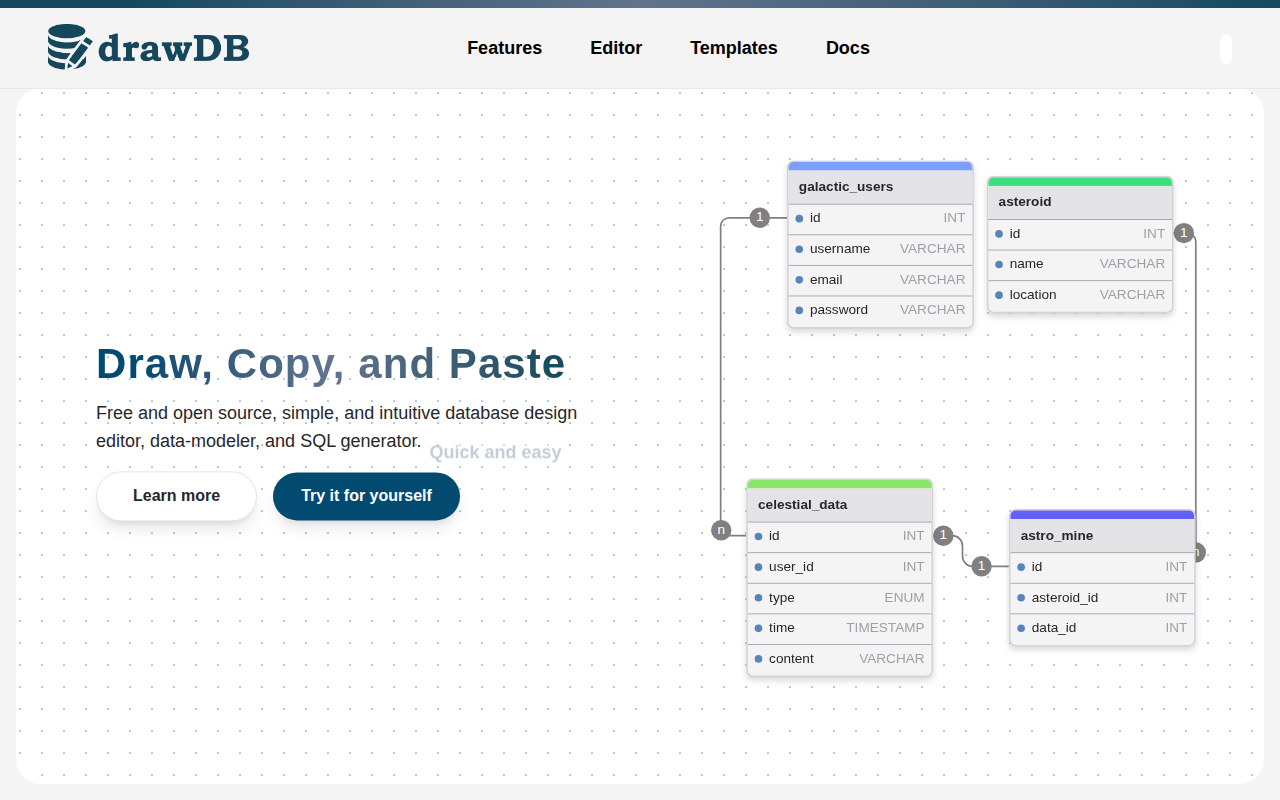Click the username field in galactic_users
The image size is (1280, 800).
(x=880, y=249)
